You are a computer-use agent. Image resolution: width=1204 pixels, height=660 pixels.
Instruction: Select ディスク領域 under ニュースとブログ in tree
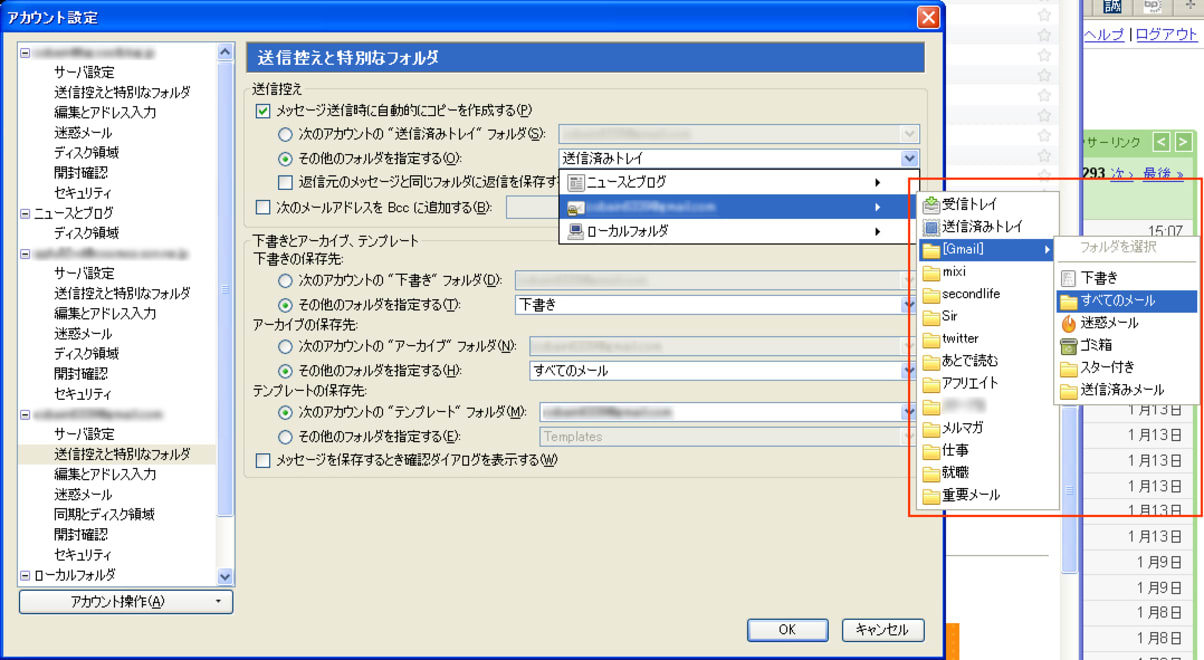[x=86, y=233]
